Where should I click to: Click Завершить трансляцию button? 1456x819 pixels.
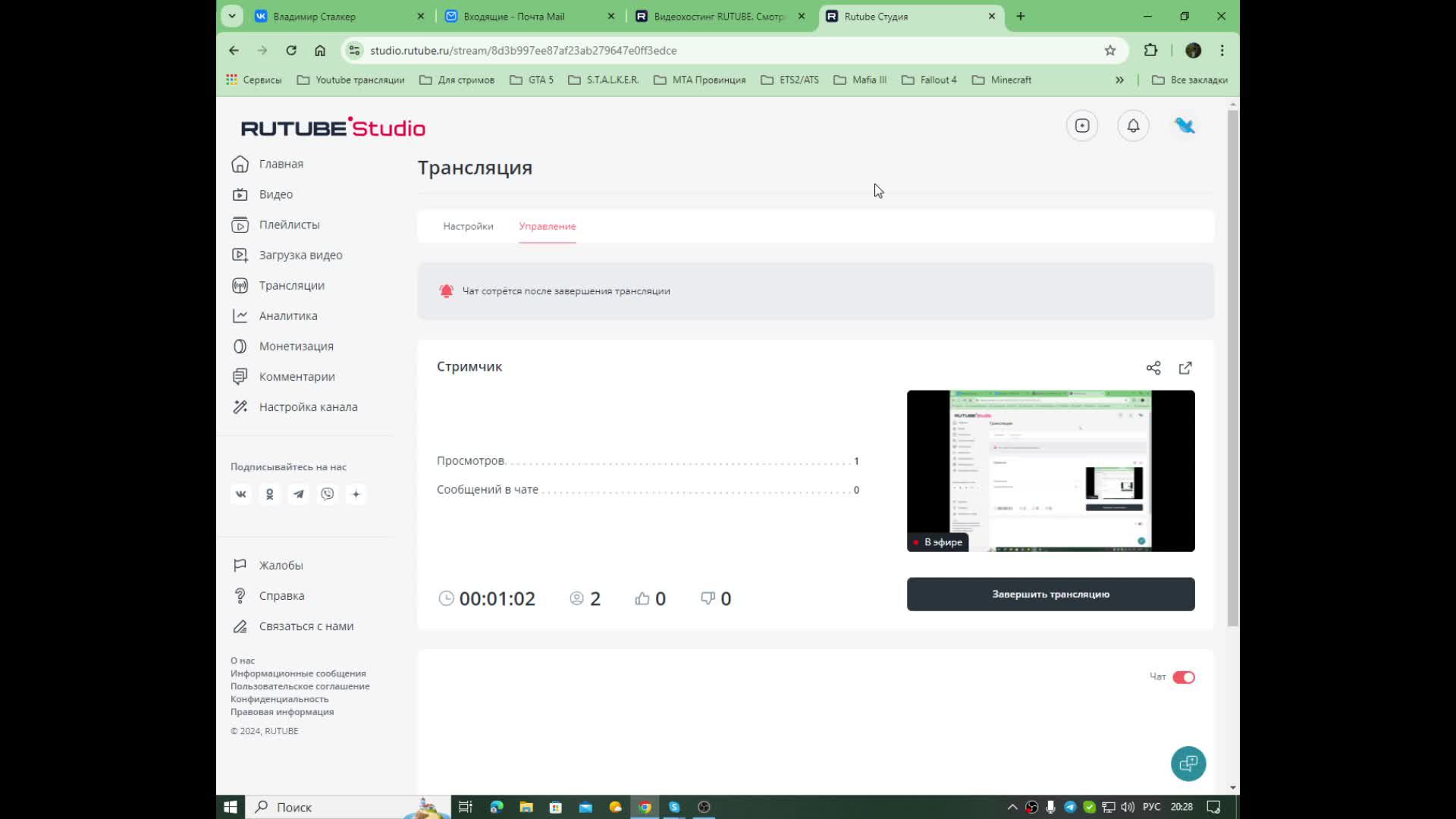point(1051,594)
